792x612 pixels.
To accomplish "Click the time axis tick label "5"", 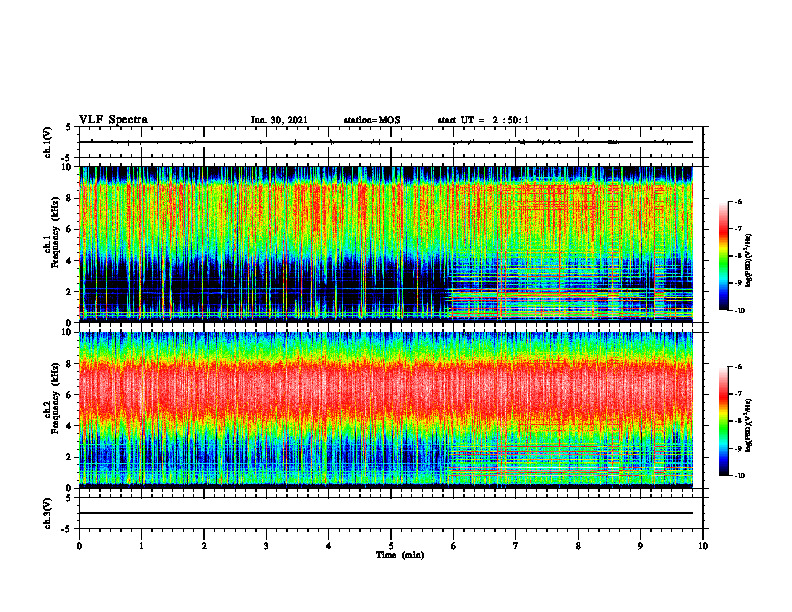I will [x=391, y=546].
